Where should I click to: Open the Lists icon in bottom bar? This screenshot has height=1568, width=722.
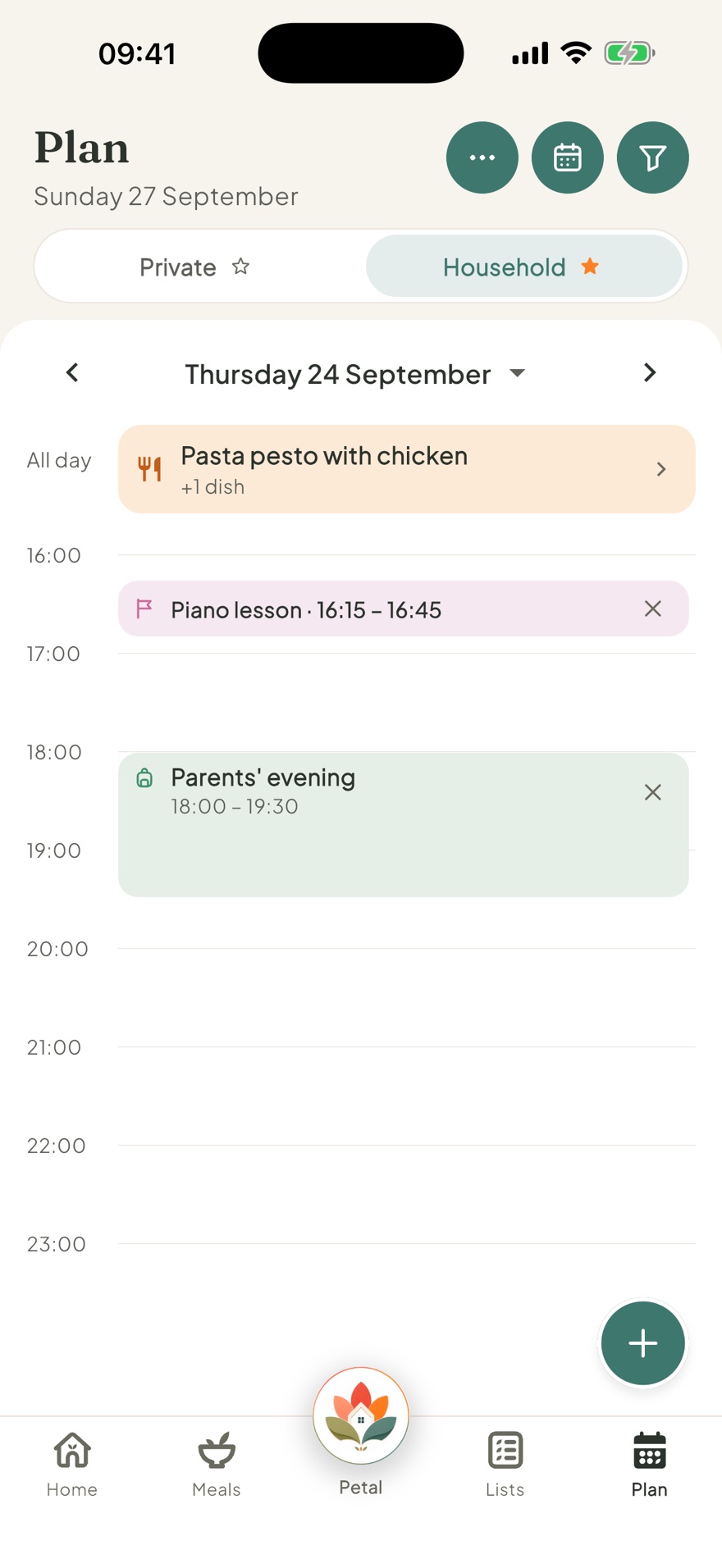point(505,1450)
